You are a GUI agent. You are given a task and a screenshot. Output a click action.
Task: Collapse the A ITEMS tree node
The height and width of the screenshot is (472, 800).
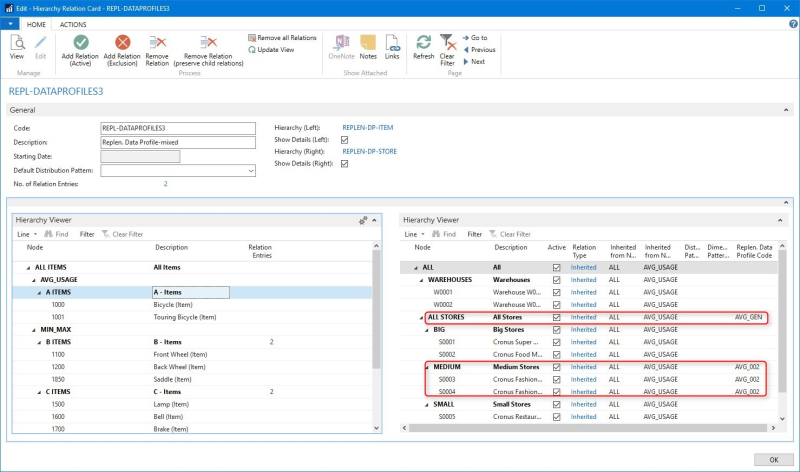tap(37, 292)
